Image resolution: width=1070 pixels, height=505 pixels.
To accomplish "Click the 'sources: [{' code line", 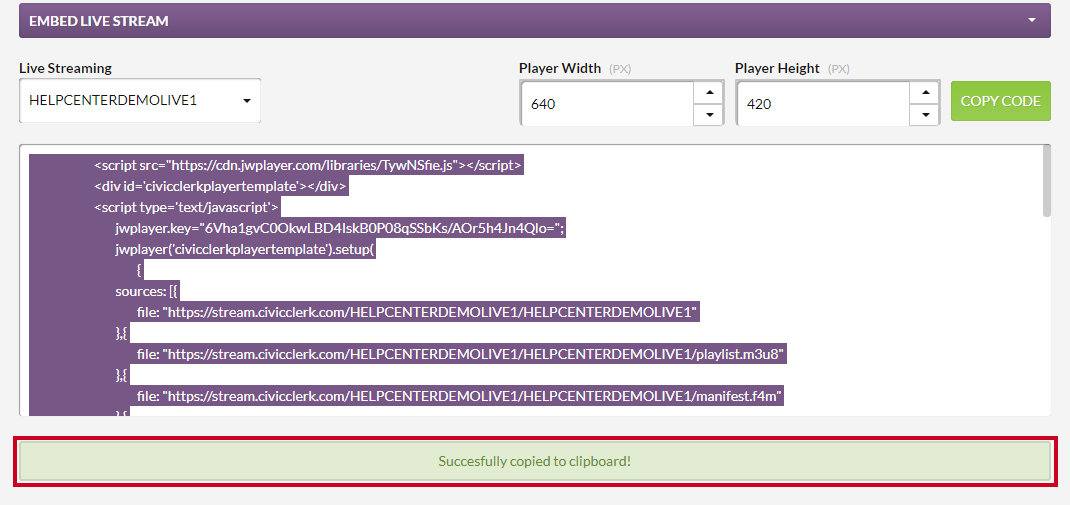I will pos(147,292).
